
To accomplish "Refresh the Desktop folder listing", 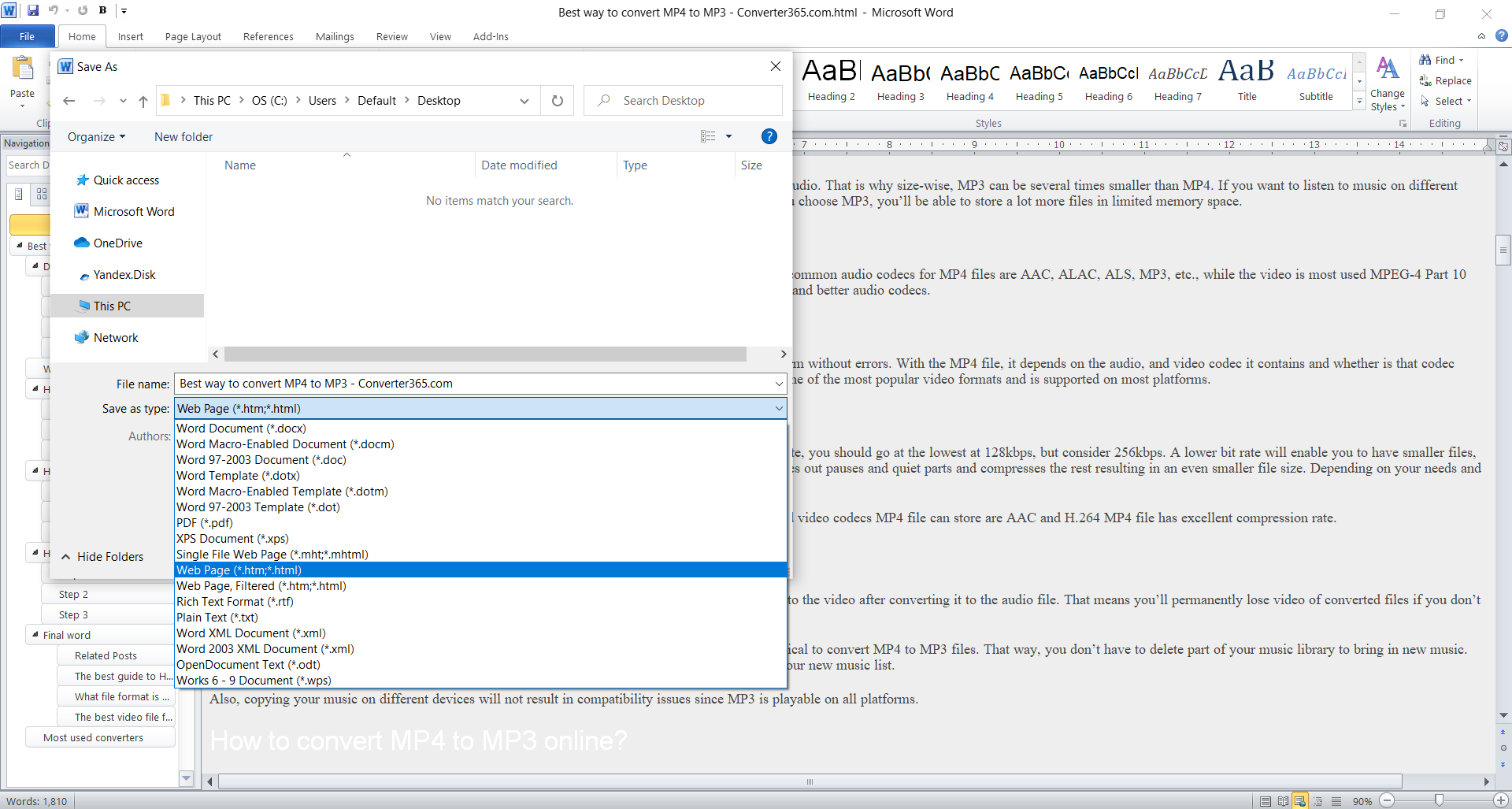I will coord(558,101).
